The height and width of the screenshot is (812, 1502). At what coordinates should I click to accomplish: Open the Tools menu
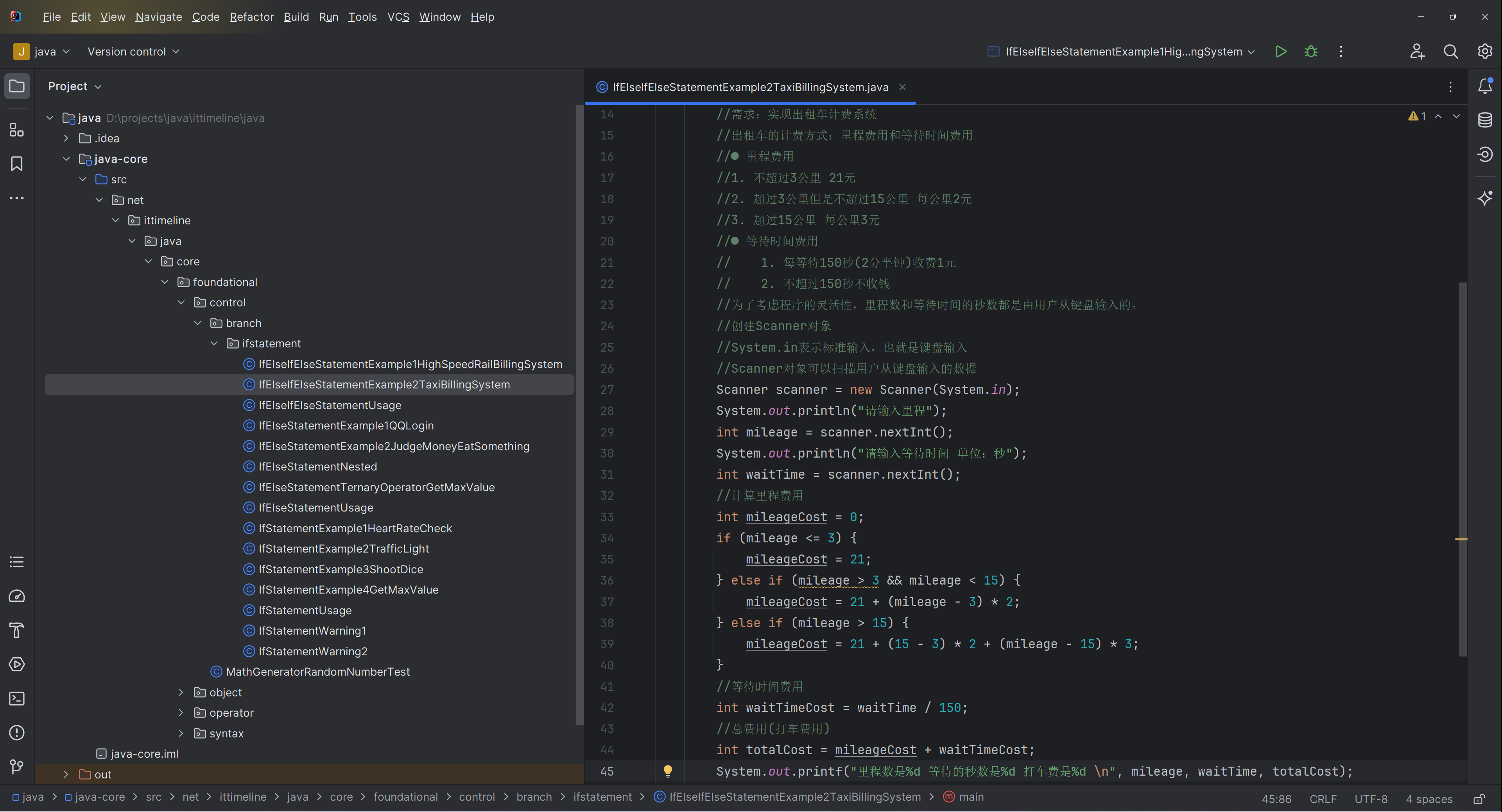click(362, 17)
